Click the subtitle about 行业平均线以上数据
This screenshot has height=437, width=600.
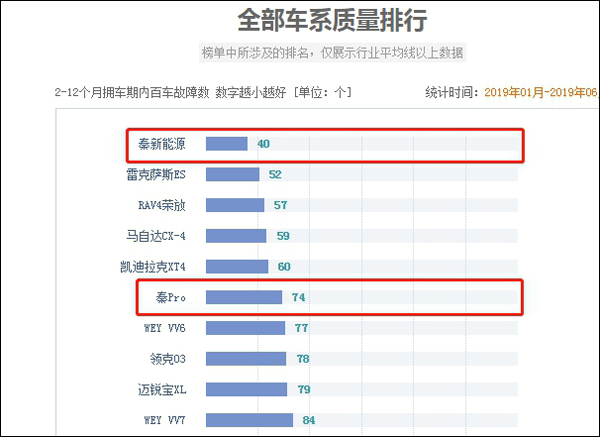(x=332, y=52)
